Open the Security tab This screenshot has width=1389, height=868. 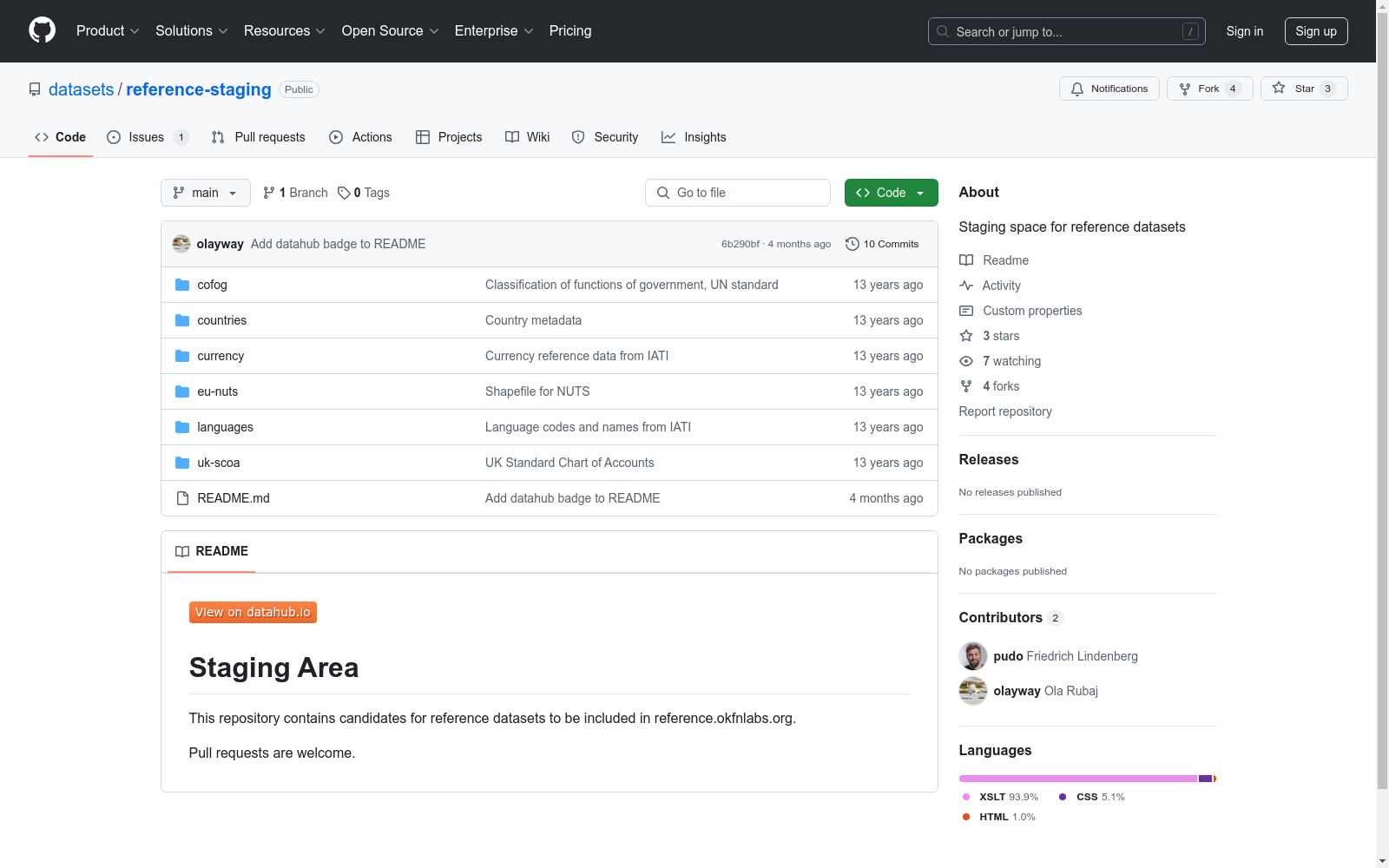click(605, 137)
